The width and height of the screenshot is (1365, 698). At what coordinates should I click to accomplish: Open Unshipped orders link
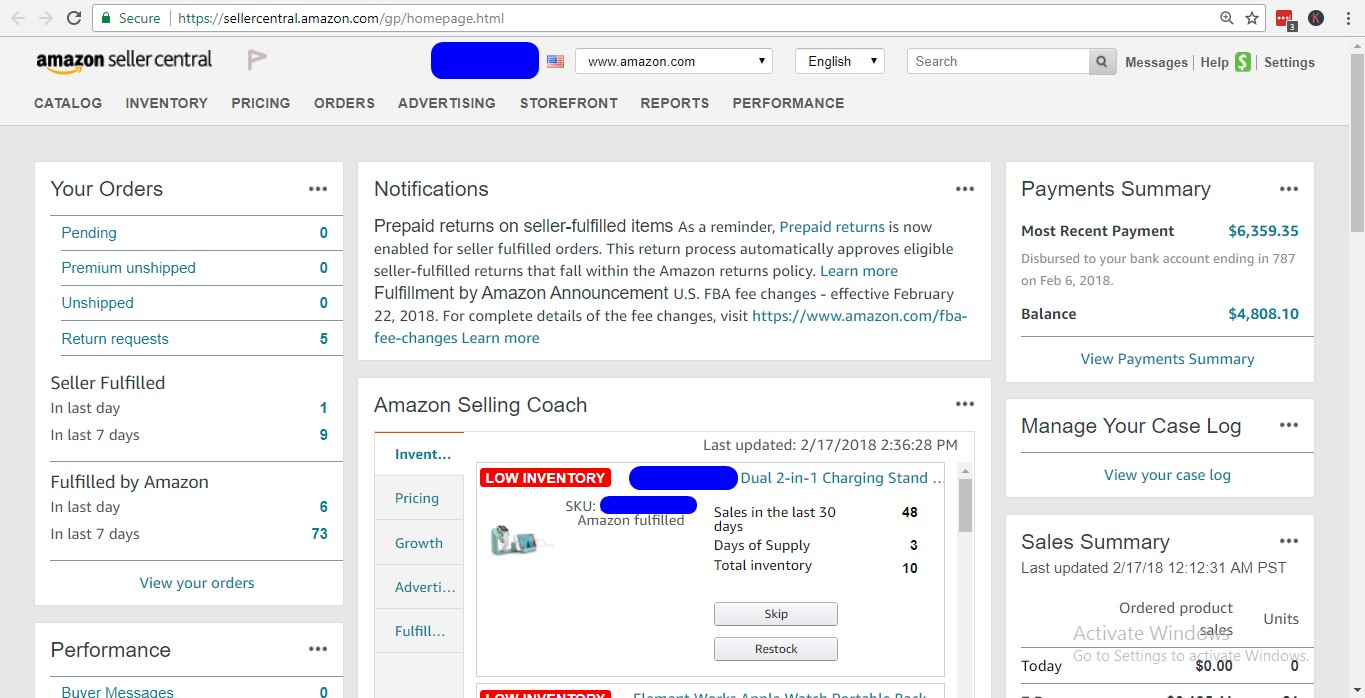(97, 303)
